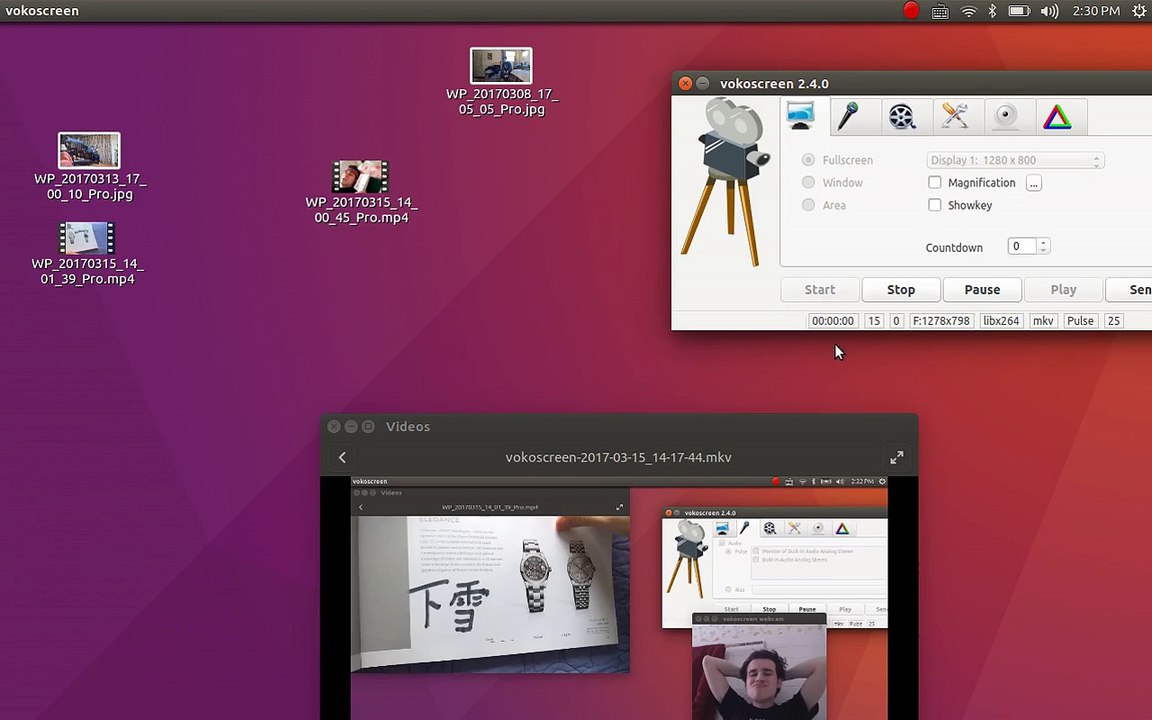Open the system gear session menu
This screenshot has width=1152, height=720.
pos(1139,11)
